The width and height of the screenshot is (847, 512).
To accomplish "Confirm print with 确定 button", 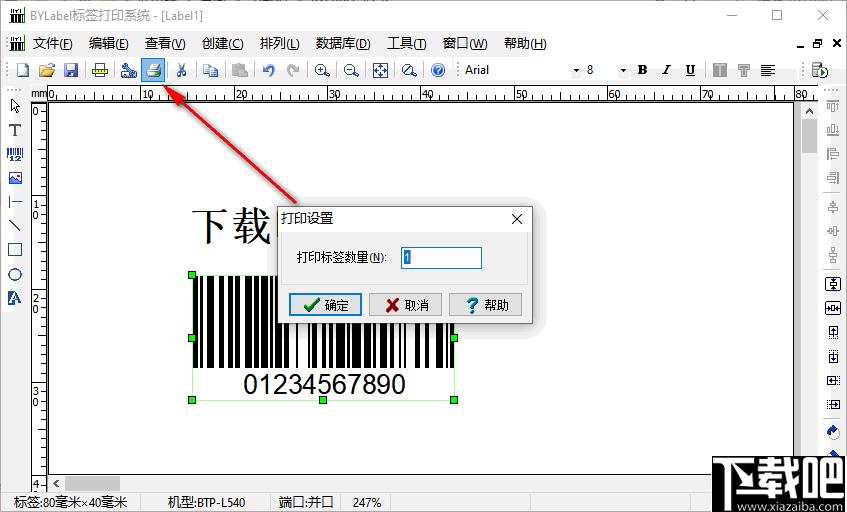I will pos(325,305).
